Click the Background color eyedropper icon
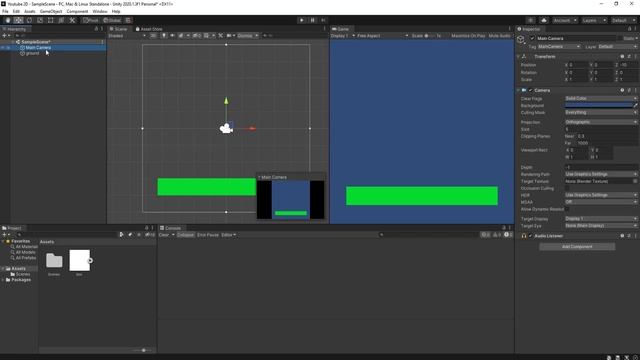640x360 pixels. click(x=635, y=105)
